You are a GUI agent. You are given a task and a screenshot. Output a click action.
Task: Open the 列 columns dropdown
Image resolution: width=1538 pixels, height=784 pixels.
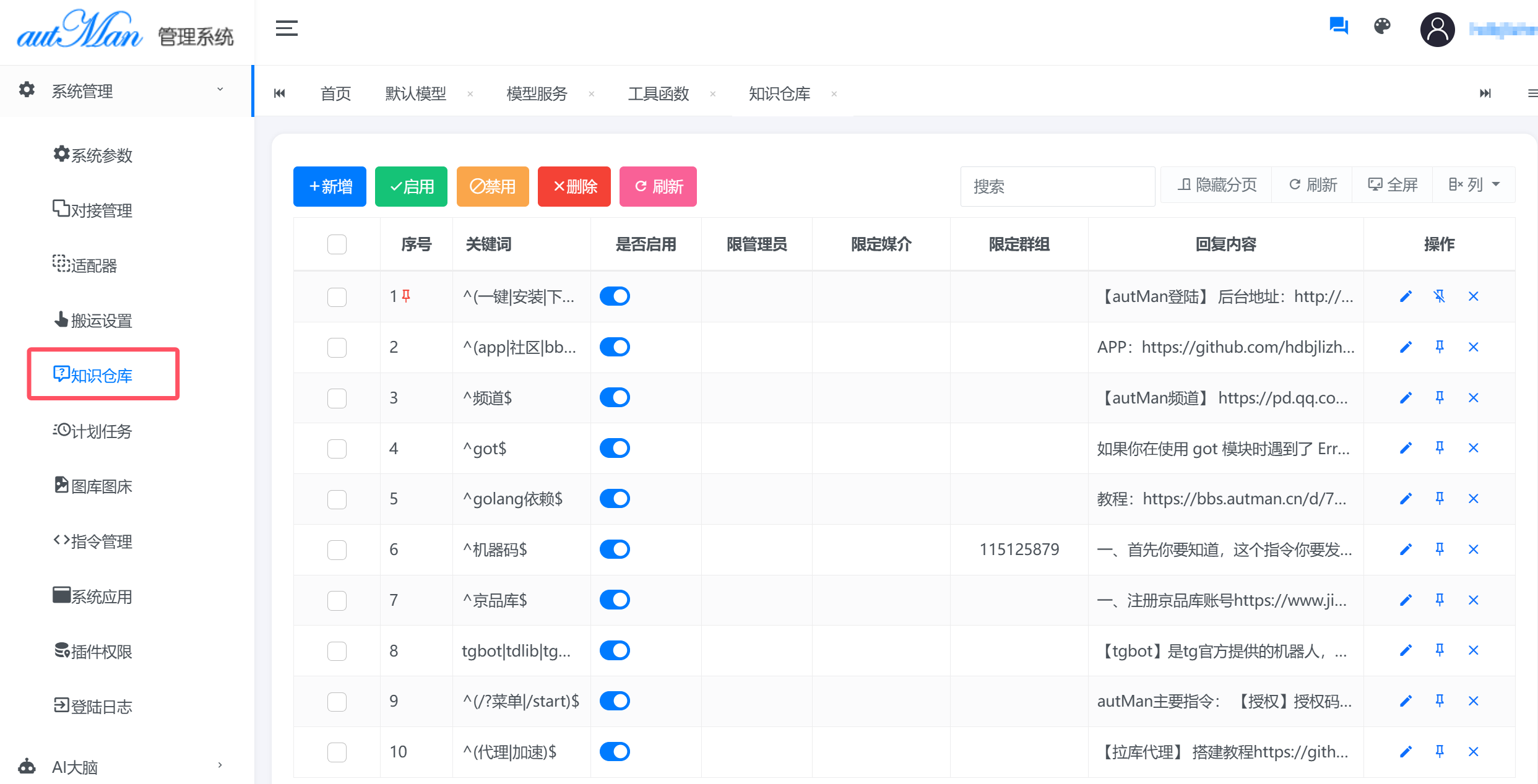(x=1474, y=184)
